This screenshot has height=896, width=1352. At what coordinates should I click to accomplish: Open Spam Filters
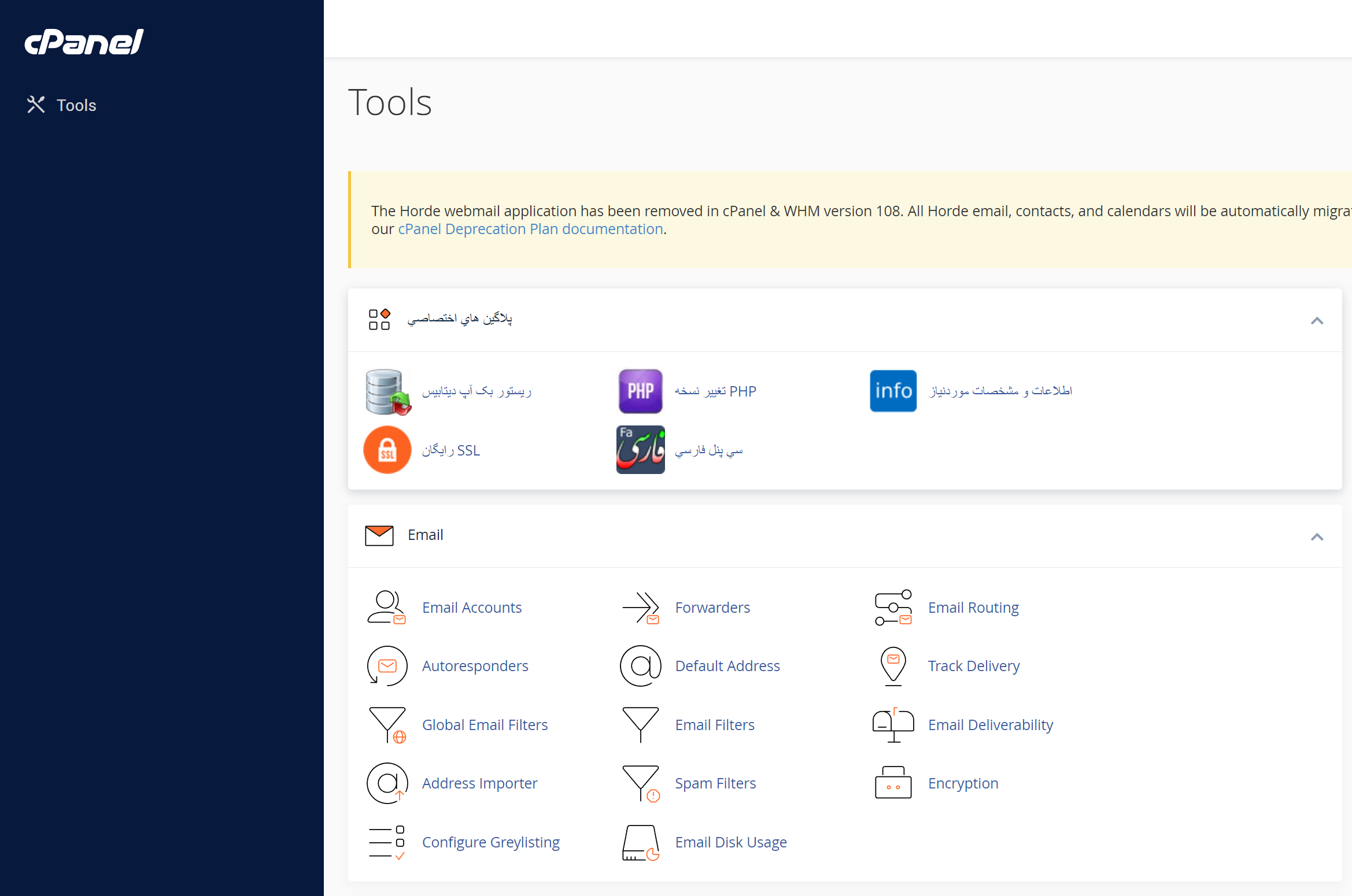(715, 783)
